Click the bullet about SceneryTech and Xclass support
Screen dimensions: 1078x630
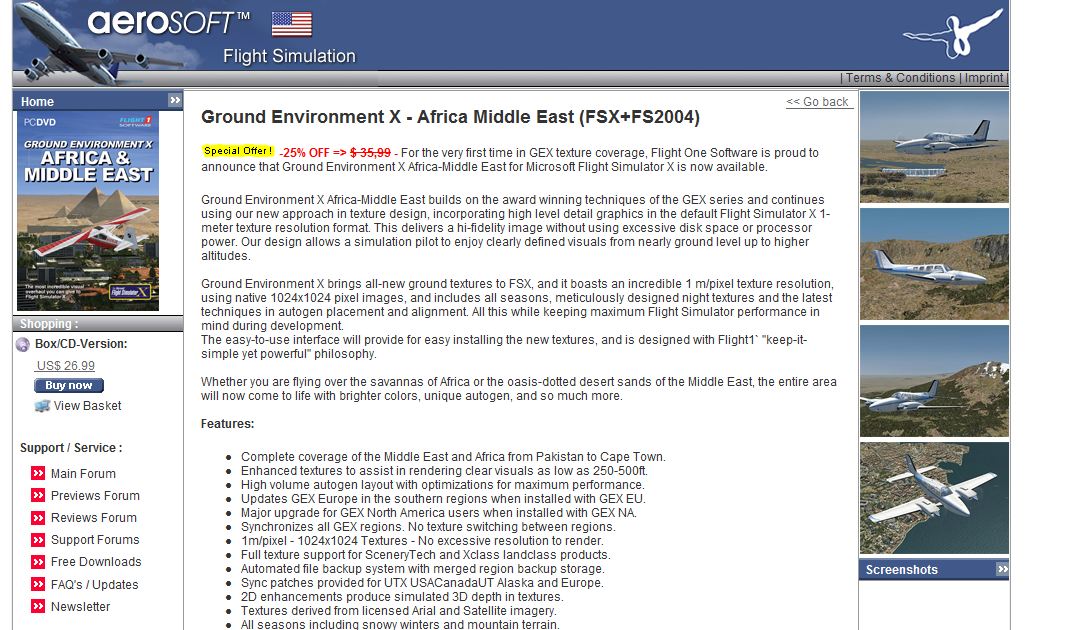point(426,554)
